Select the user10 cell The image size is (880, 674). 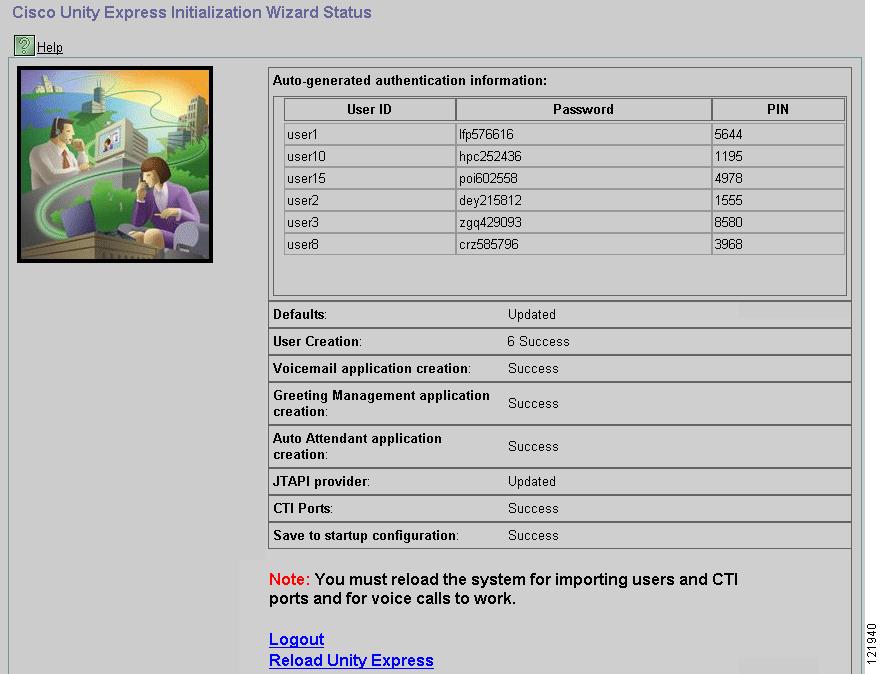coord(369,157)
